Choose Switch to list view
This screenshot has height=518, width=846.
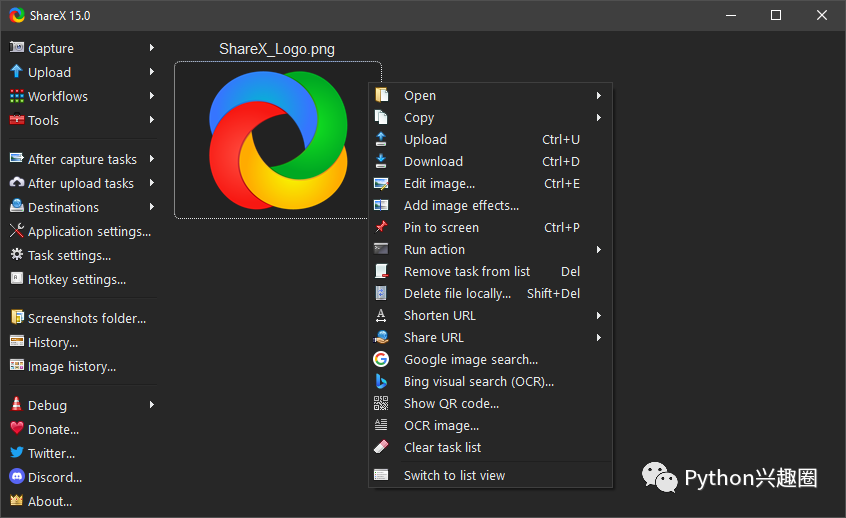click(x=454, y=475)
